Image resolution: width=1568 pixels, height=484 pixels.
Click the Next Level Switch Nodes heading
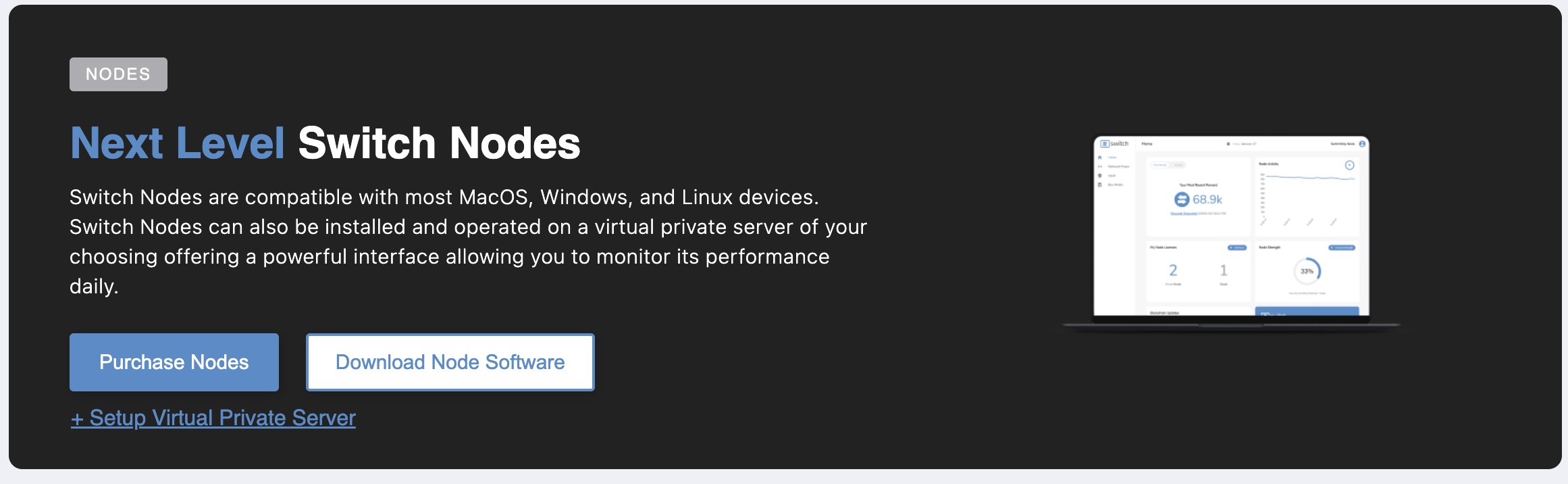pos(325,143)
